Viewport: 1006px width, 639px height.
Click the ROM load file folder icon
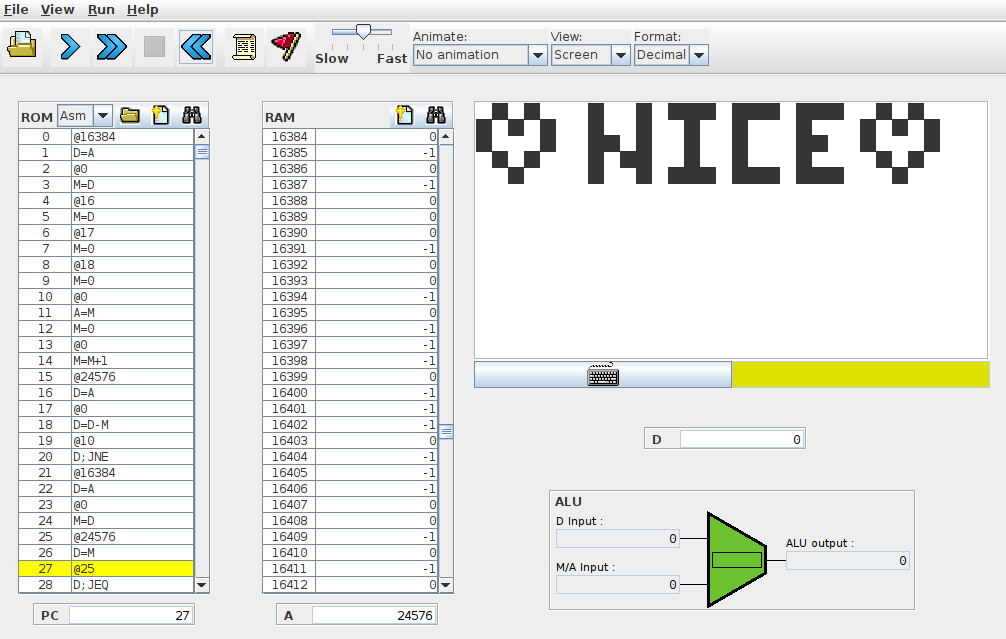coord(129,116)
